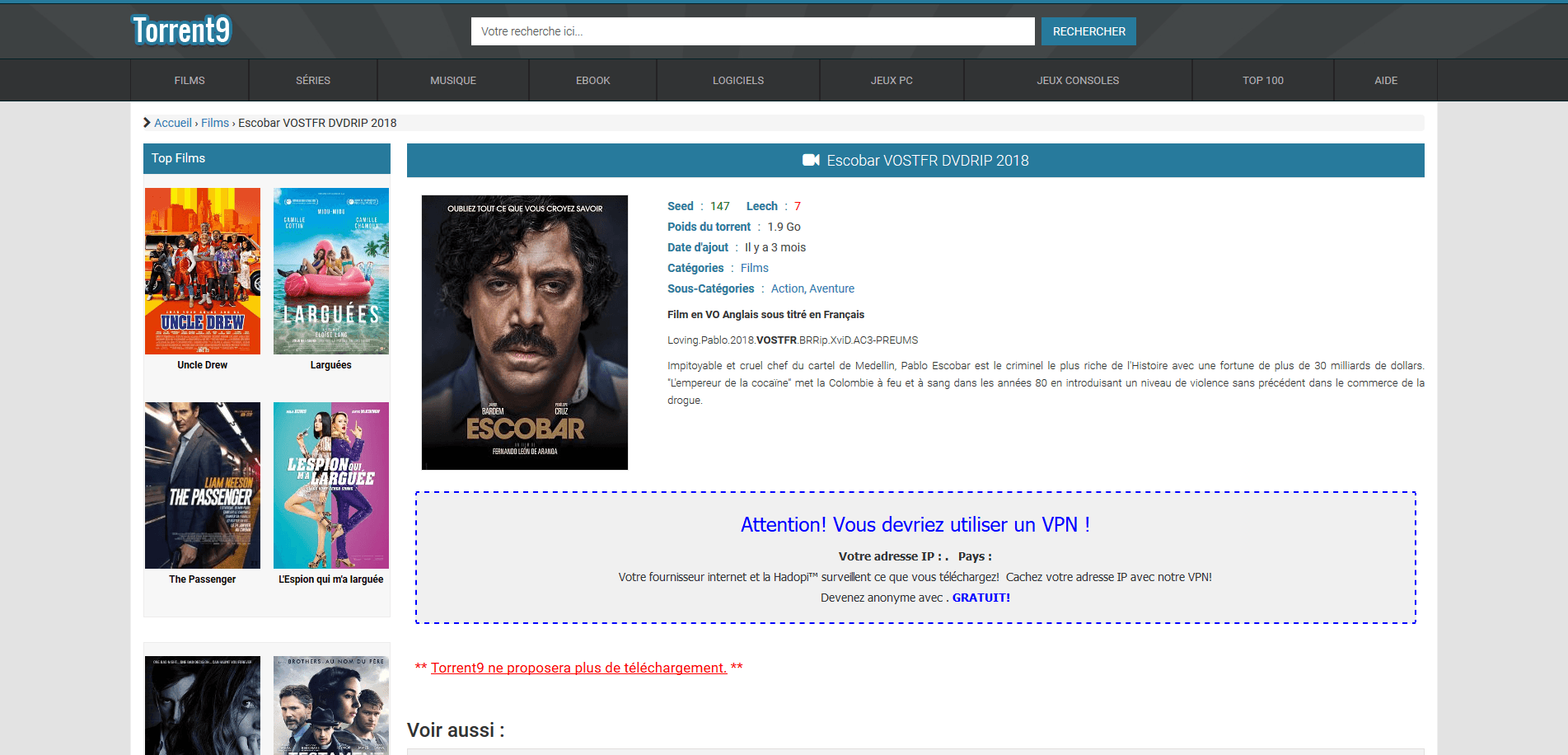Click the Aventure sub-category link
This screenshot has width=1568, height=755.
coord(832,288)
